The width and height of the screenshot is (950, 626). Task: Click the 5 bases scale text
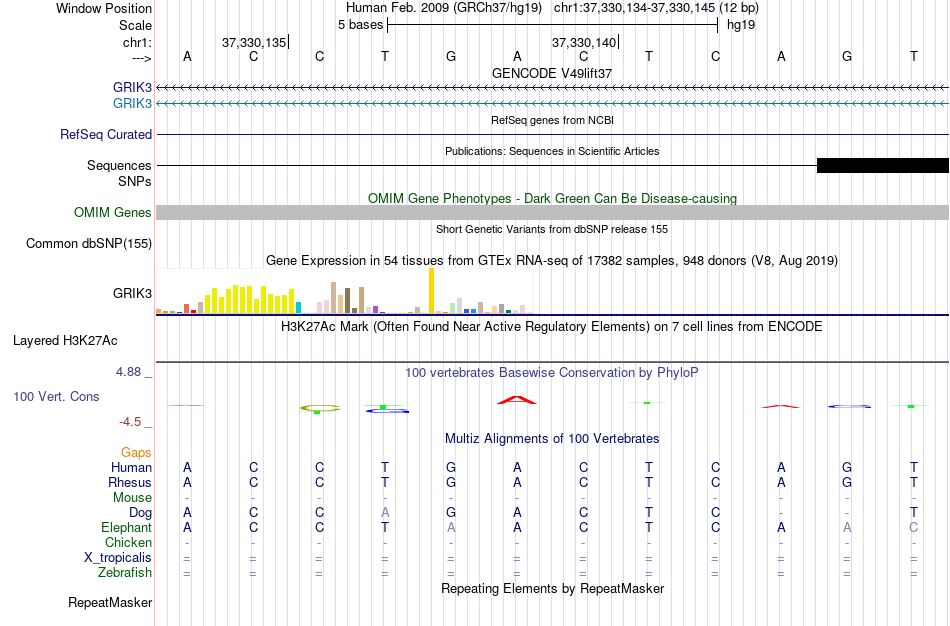click(360, 25)
